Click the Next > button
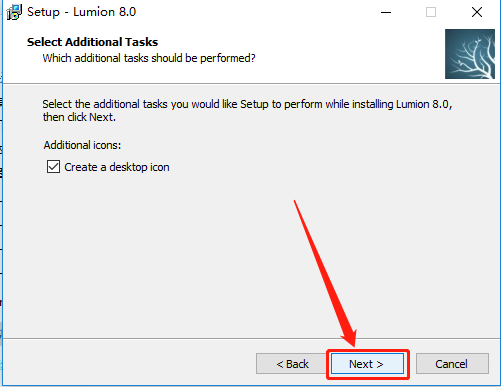 tap(367, 364)
